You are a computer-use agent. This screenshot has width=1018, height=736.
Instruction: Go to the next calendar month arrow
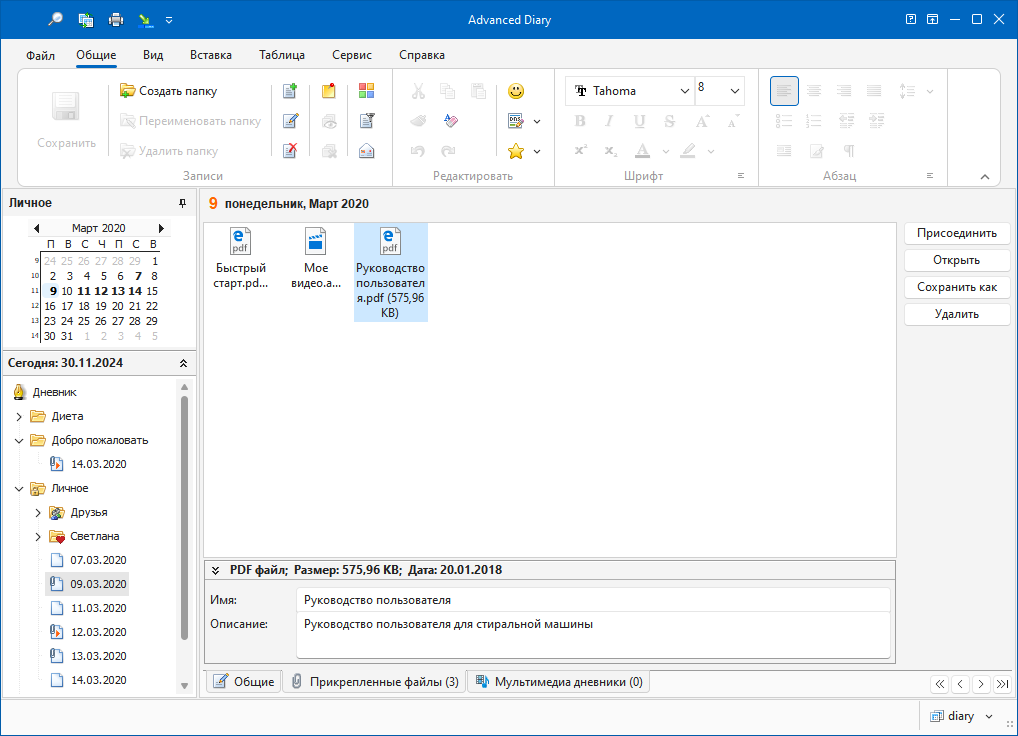coord(161,228)
